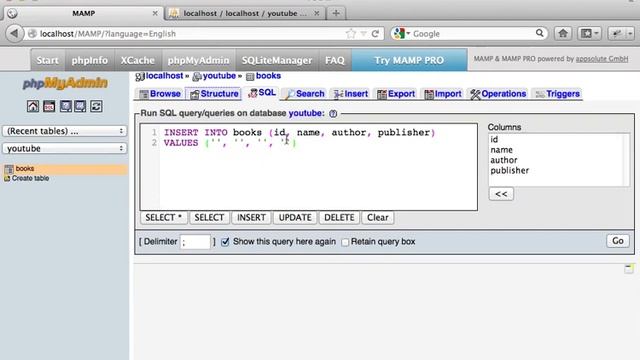Image resolution: width=640 pixels, height=360 pixels.
Task: Open phpMyAdmin home icon
Action: click(33, 107)
